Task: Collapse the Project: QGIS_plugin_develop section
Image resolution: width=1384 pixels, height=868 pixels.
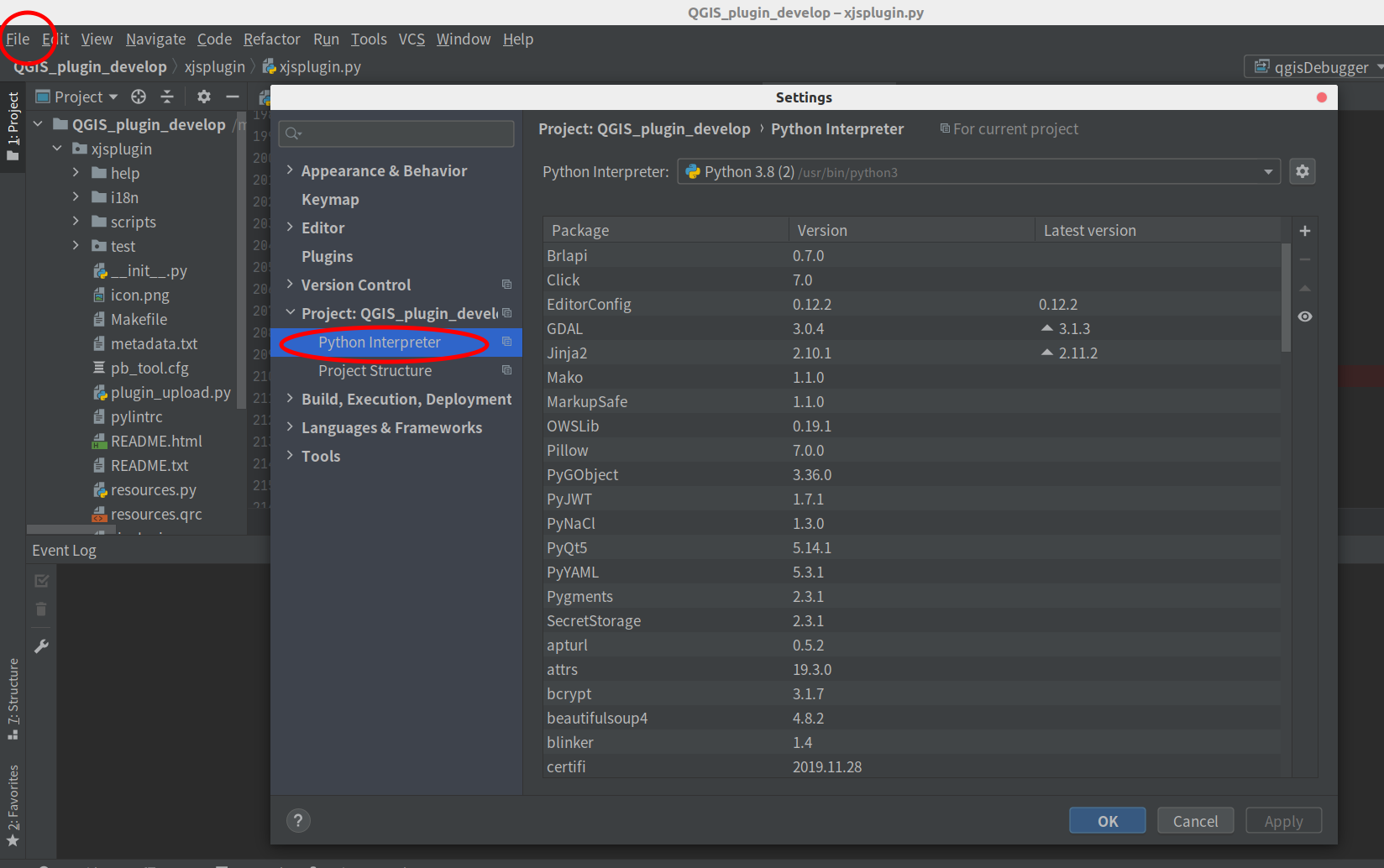Action: coord(290,312)
